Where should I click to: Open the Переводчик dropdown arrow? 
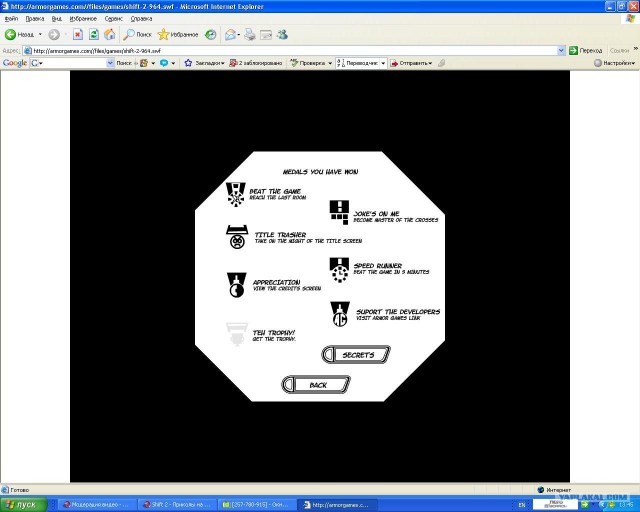[383, 63]
